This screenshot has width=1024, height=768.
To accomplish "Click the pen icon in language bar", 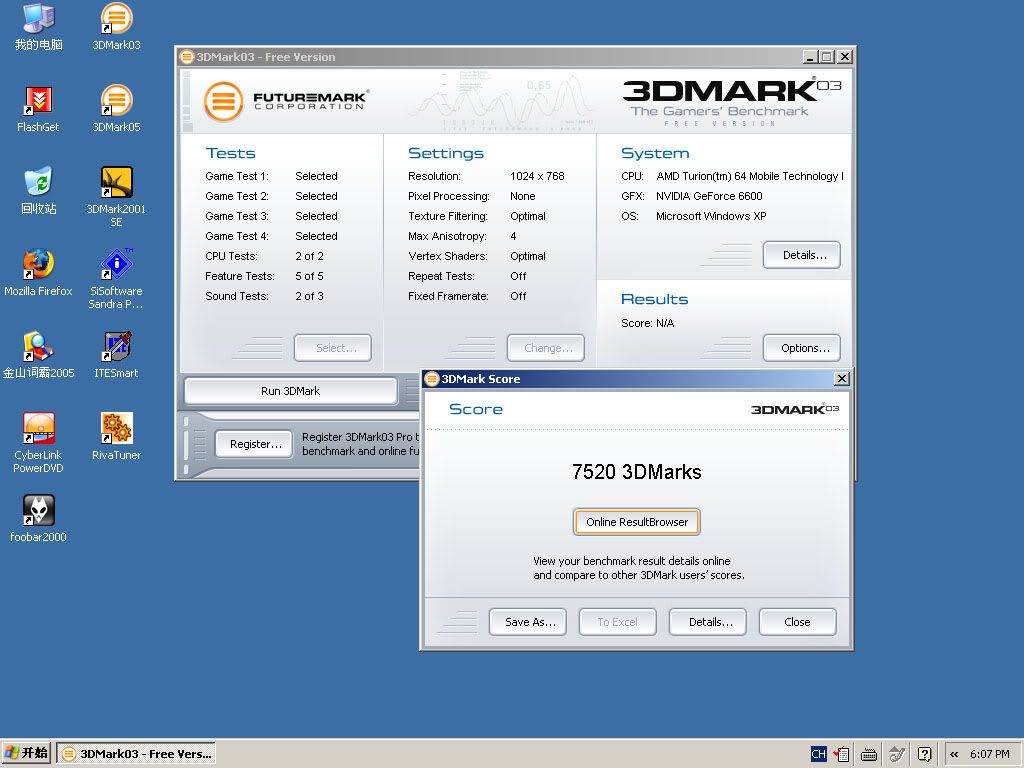I will point(897,754).
